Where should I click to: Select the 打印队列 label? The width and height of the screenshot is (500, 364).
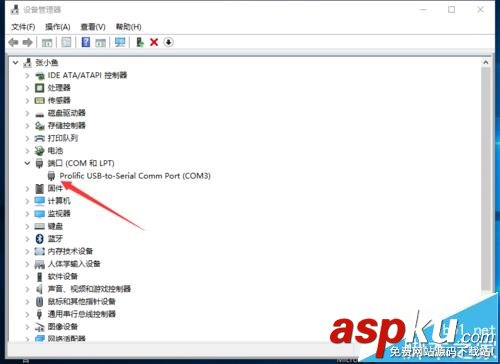(x=63, y=138)
